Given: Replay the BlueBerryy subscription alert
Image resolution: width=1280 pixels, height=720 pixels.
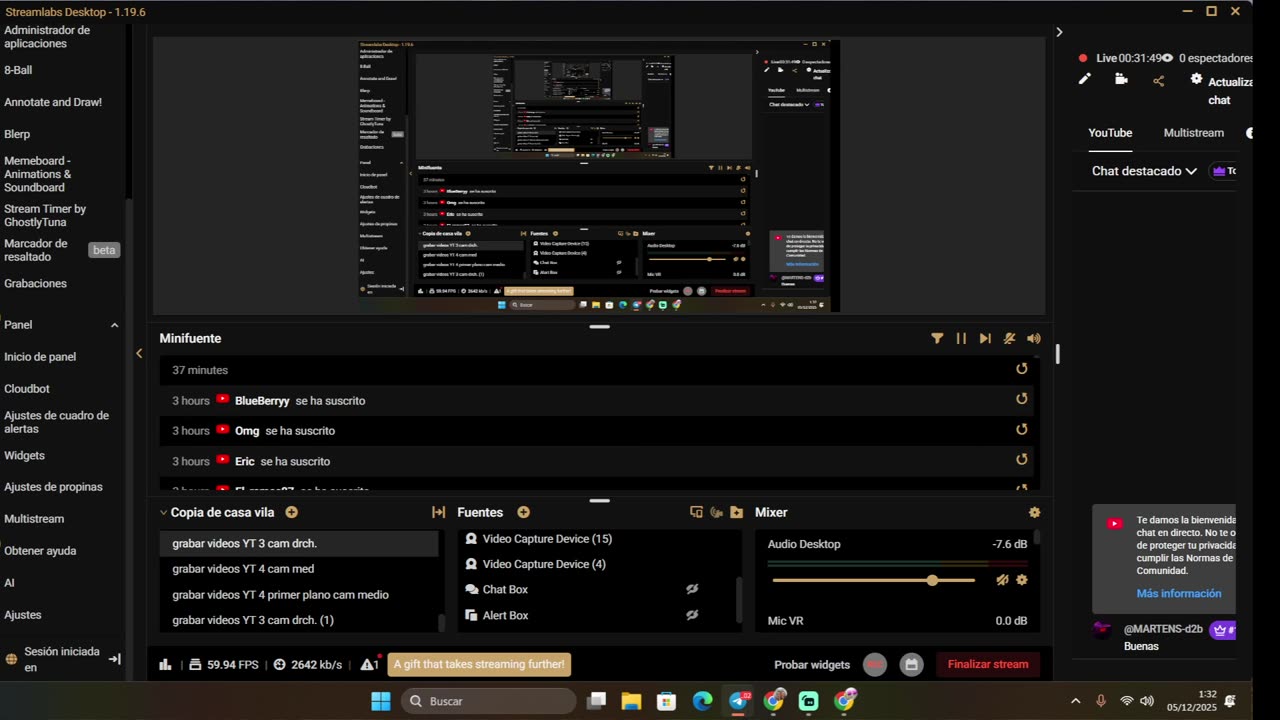Looking at the screenshot, I should click(x=1021, y=399).
